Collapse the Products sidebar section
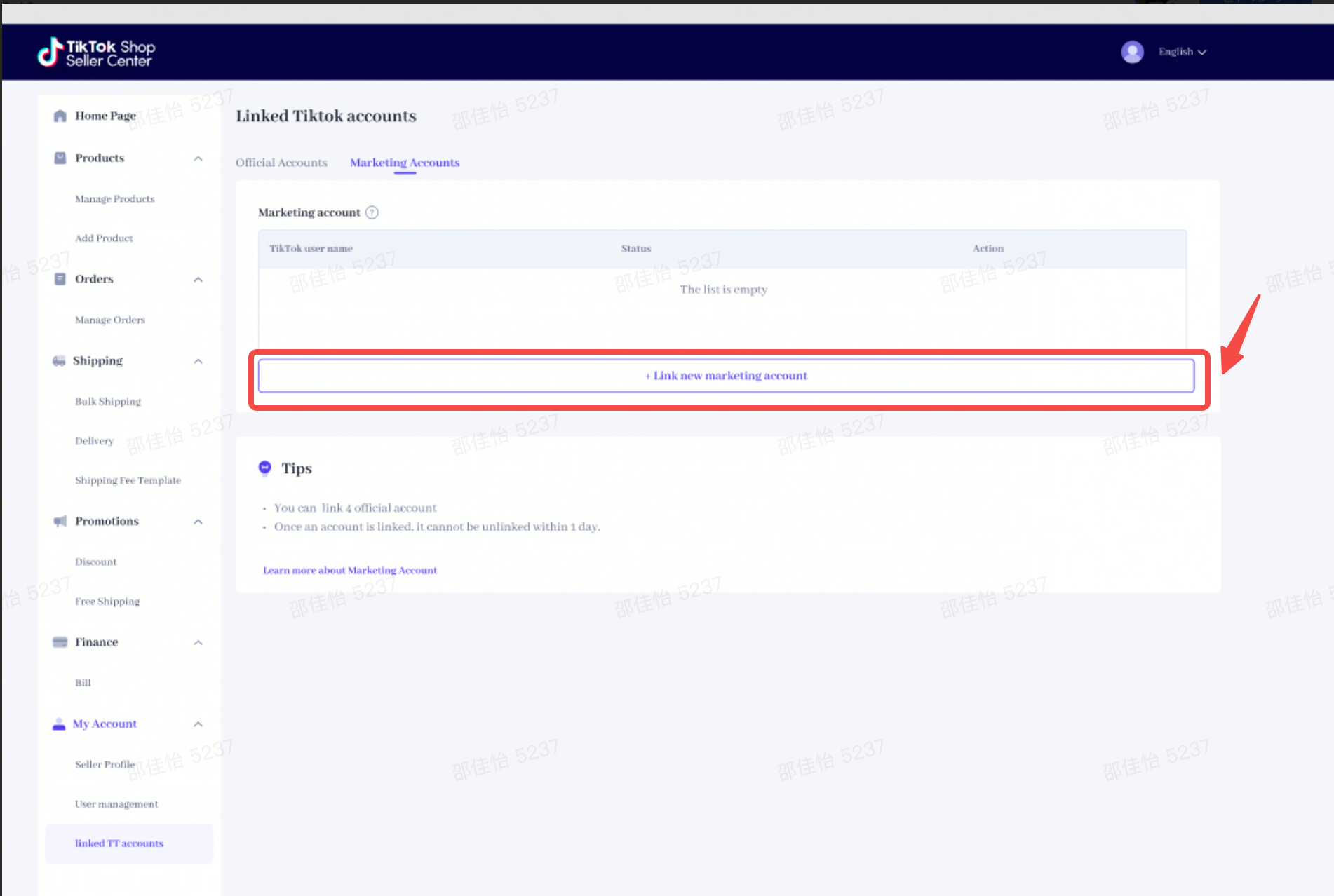The image size is (1334, 896). pos(198,158)
